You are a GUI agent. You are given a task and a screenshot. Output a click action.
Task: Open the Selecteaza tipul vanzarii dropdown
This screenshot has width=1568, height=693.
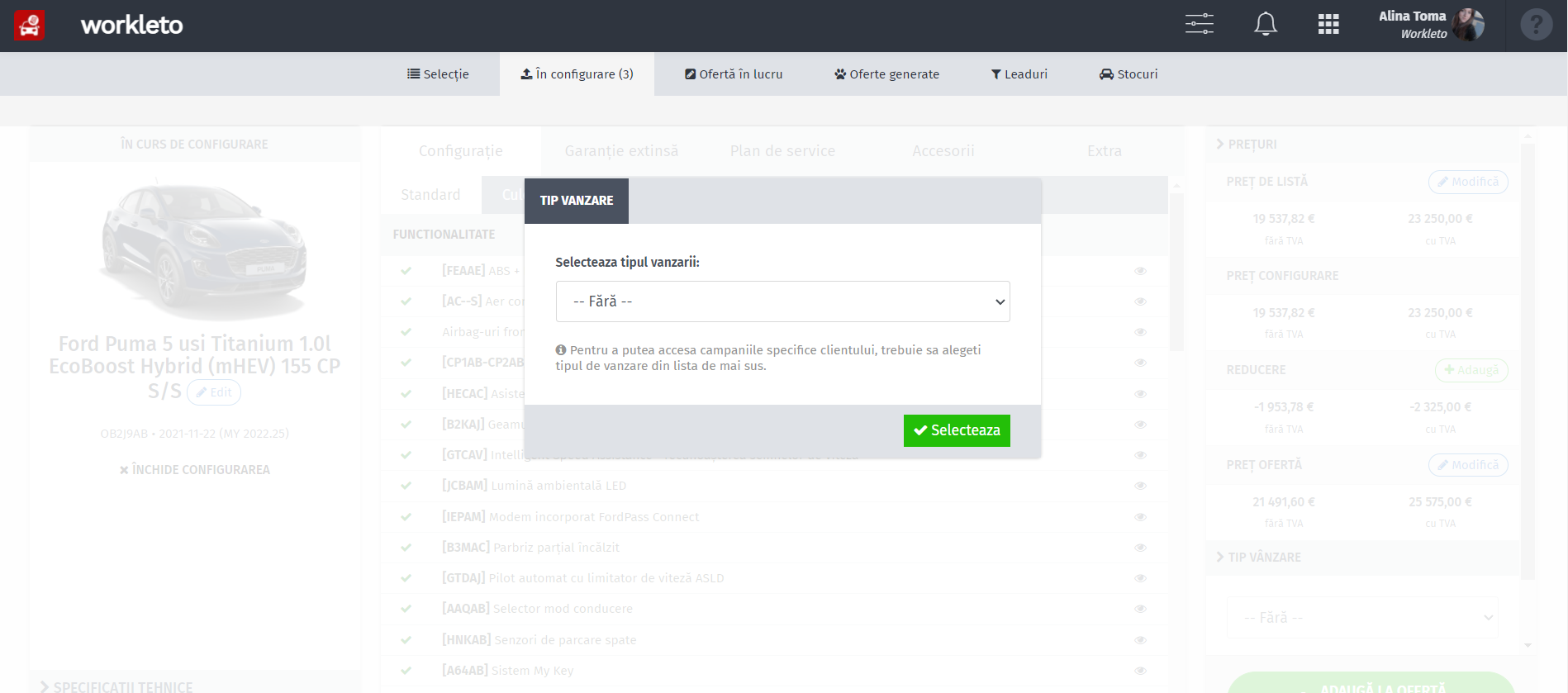point(782,301)
